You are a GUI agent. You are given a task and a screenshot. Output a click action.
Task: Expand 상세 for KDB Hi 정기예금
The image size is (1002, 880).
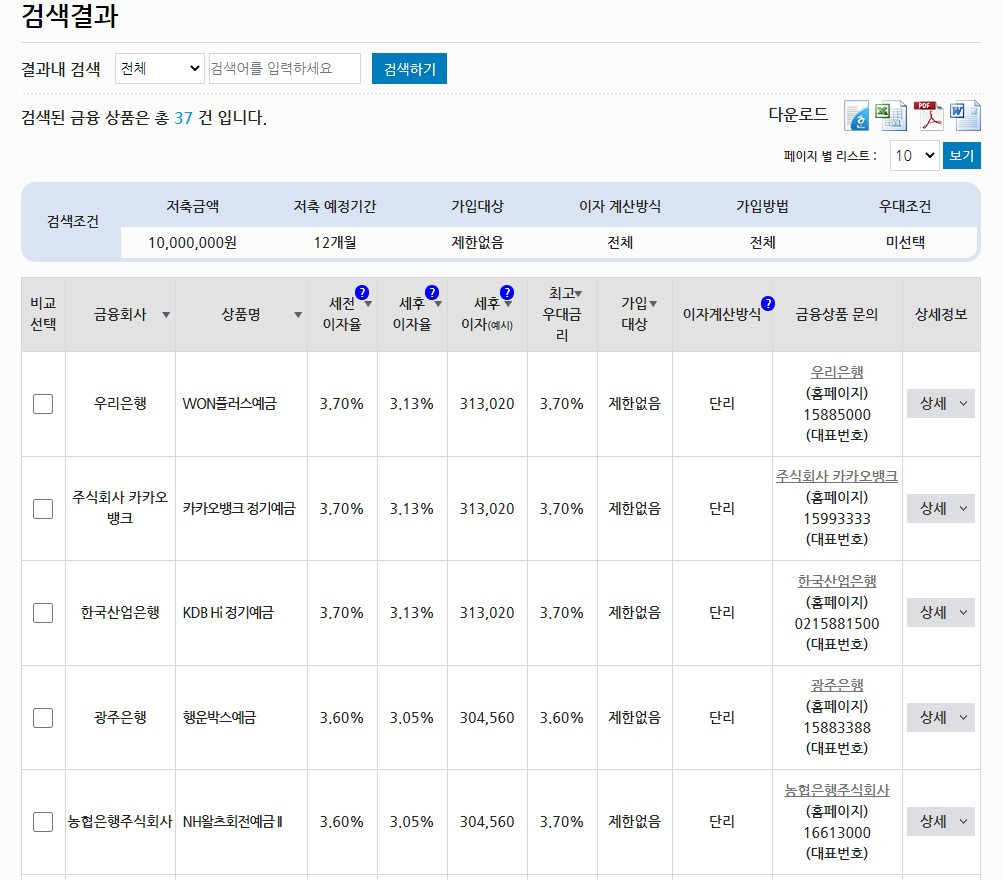[x=941, y=612]
